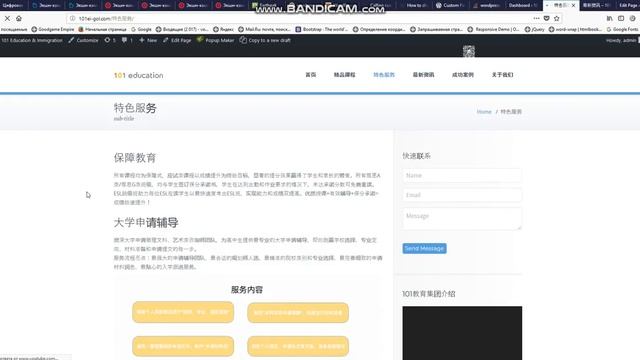Open the Определение координат bookmark
The width and height of the screenshot is (640, 360).
point(379,29)
